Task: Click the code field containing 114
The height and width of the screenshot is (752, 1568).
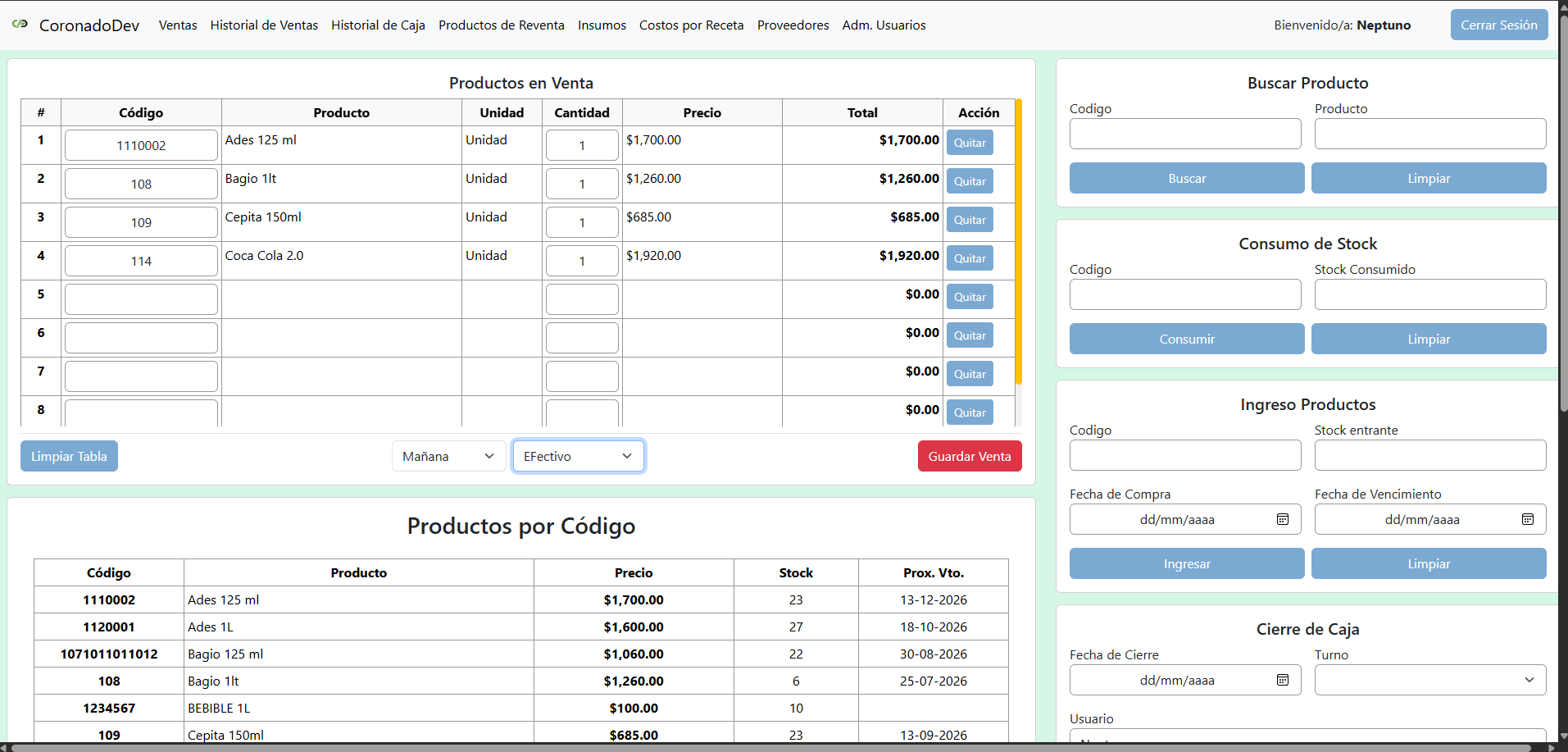Action: point(141,261)
